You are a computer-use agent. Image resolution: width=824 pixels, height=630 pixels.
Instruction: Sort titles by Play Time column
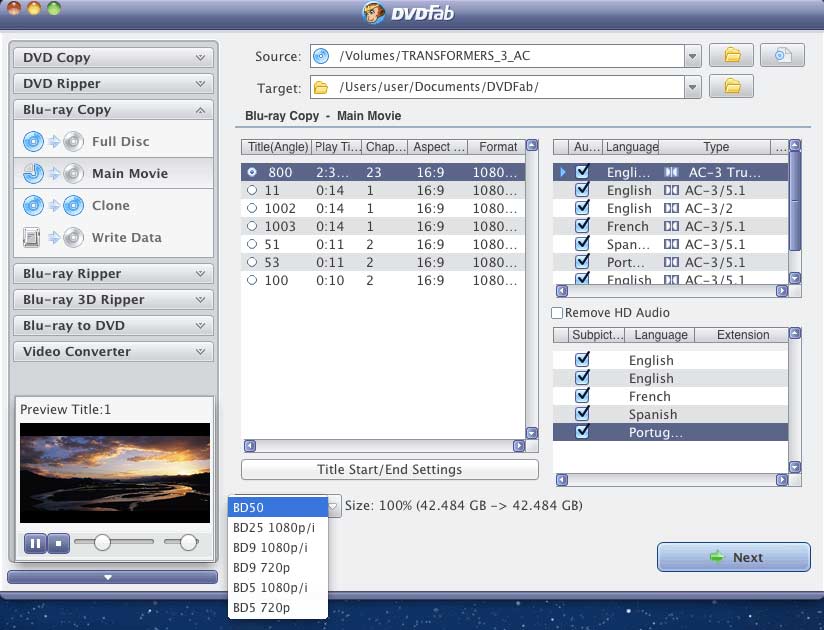(x=337, y=147)
